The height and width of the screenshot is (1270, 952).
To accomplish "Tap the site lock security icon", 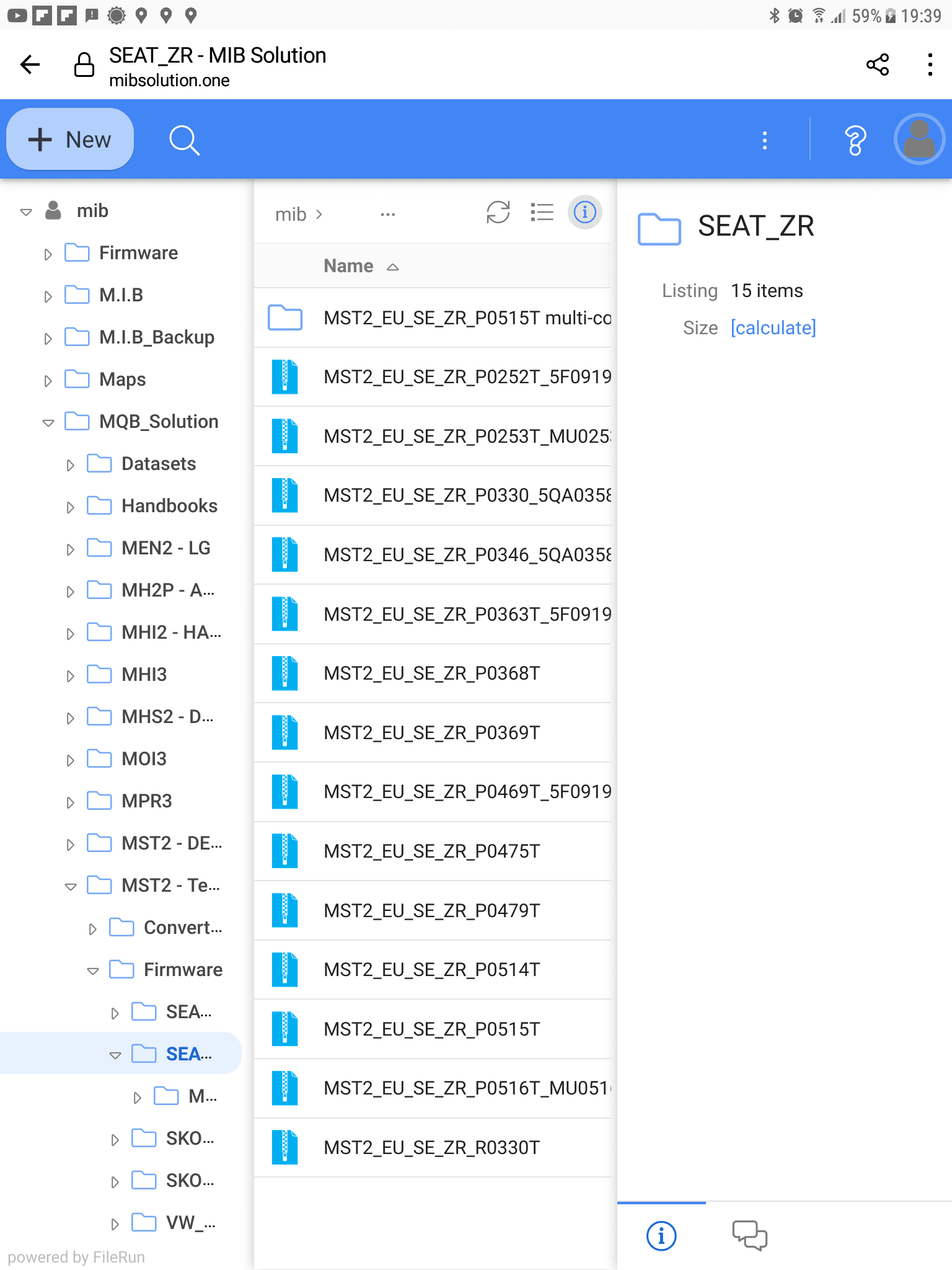I will (84, 64).
